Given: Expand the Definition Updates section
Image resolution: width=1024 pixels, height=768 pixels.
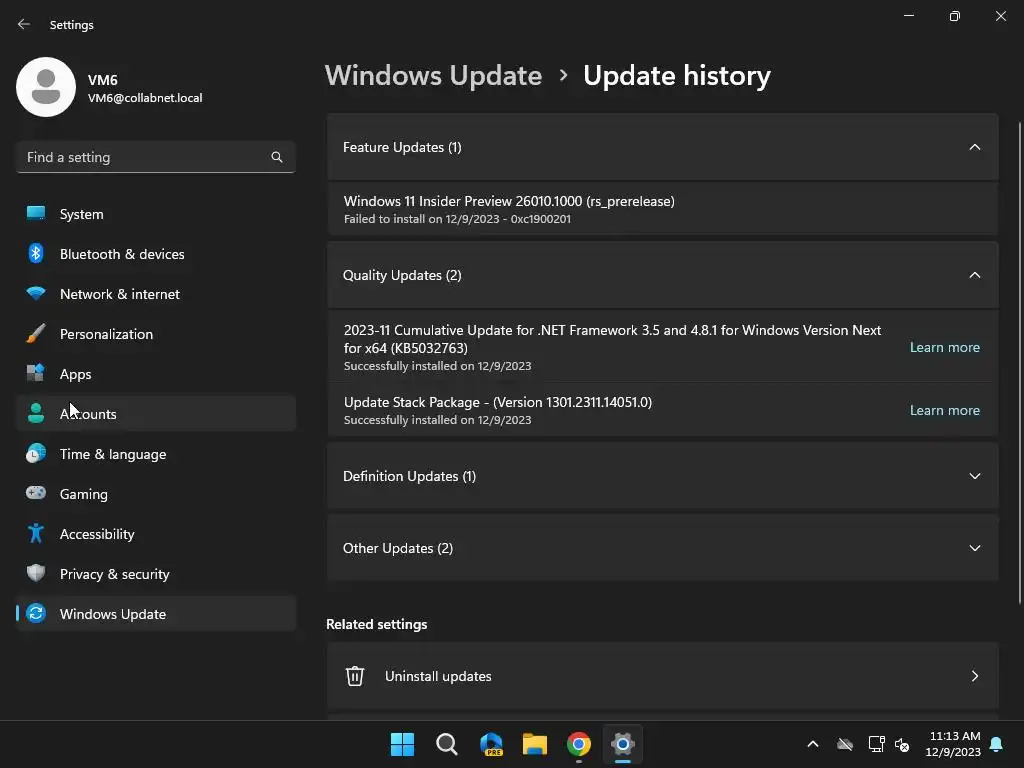Looking at the screenshot, I should click(974, 476).
